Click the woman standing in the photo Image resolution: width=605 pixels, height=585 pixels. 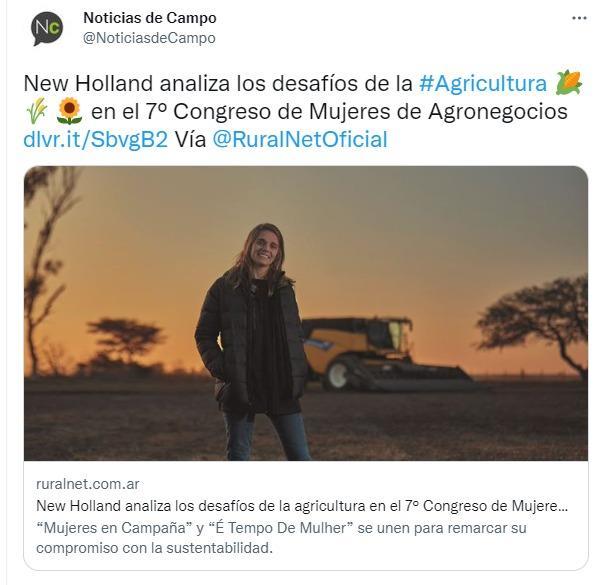255,342
